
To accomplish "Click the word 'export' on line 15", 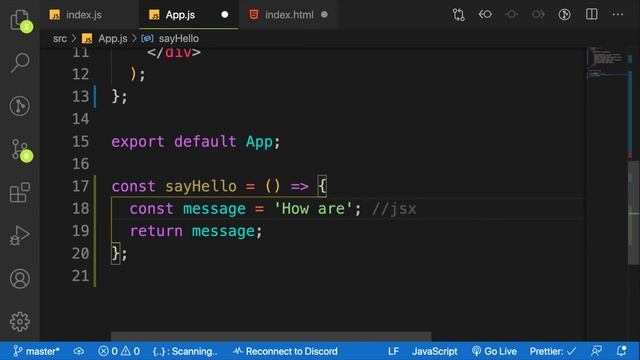I will (x=138, y=142).
